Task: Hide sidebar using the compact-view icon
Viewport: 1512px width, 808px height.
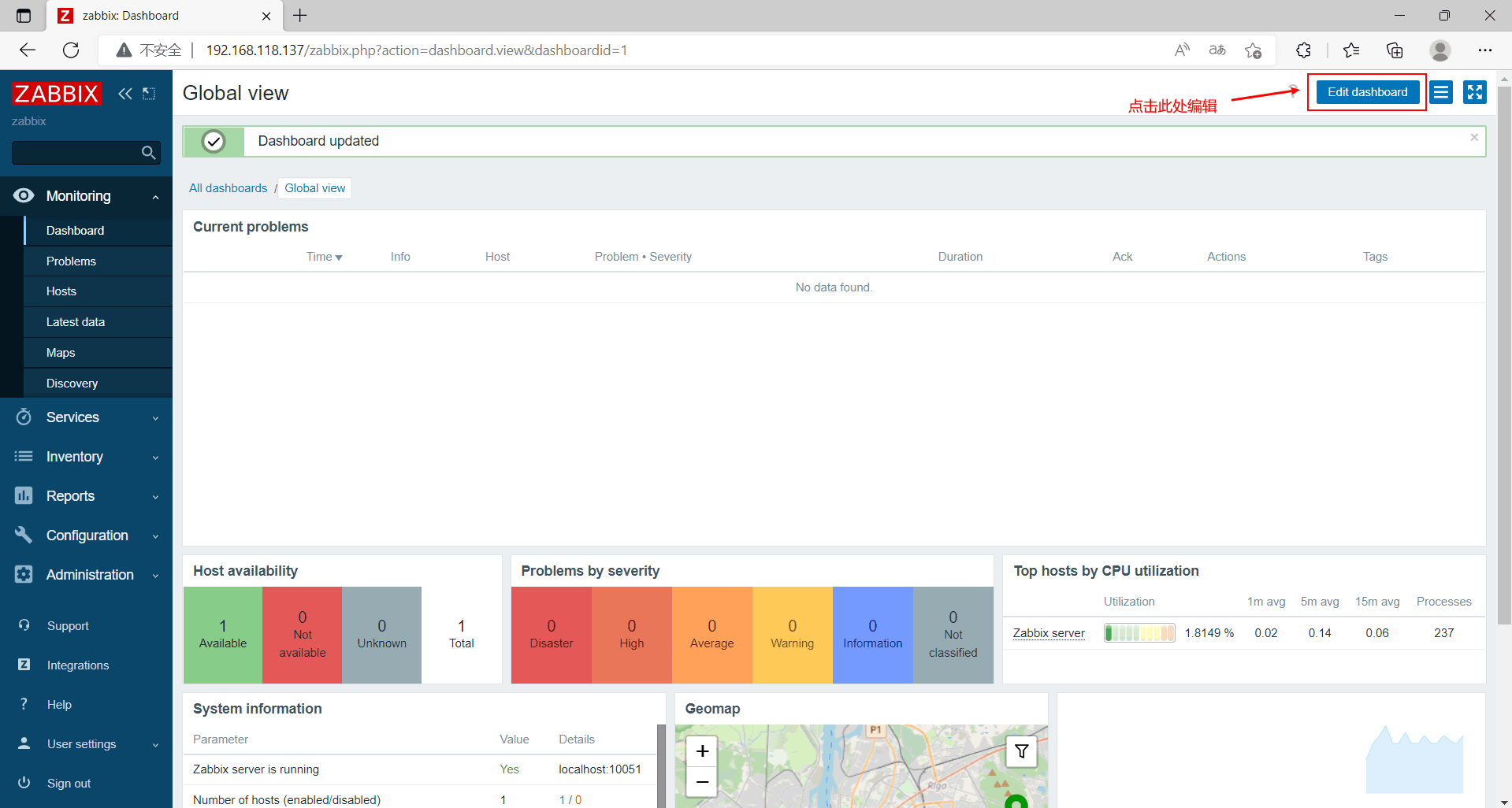Action: [149, 94]
